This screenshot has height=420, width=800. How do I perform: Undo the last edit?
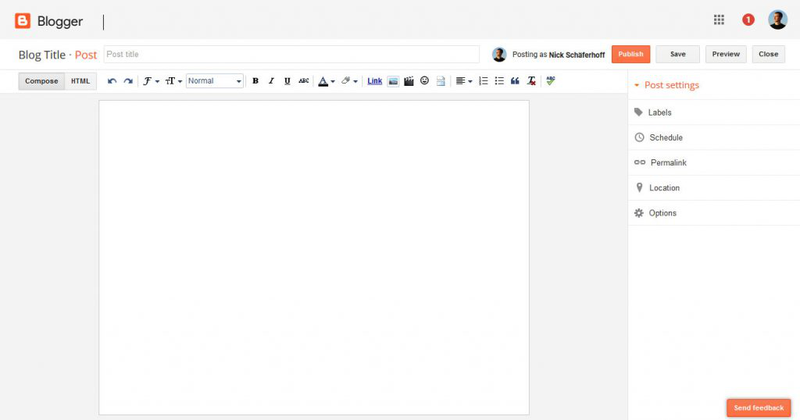tap(112, 81)
